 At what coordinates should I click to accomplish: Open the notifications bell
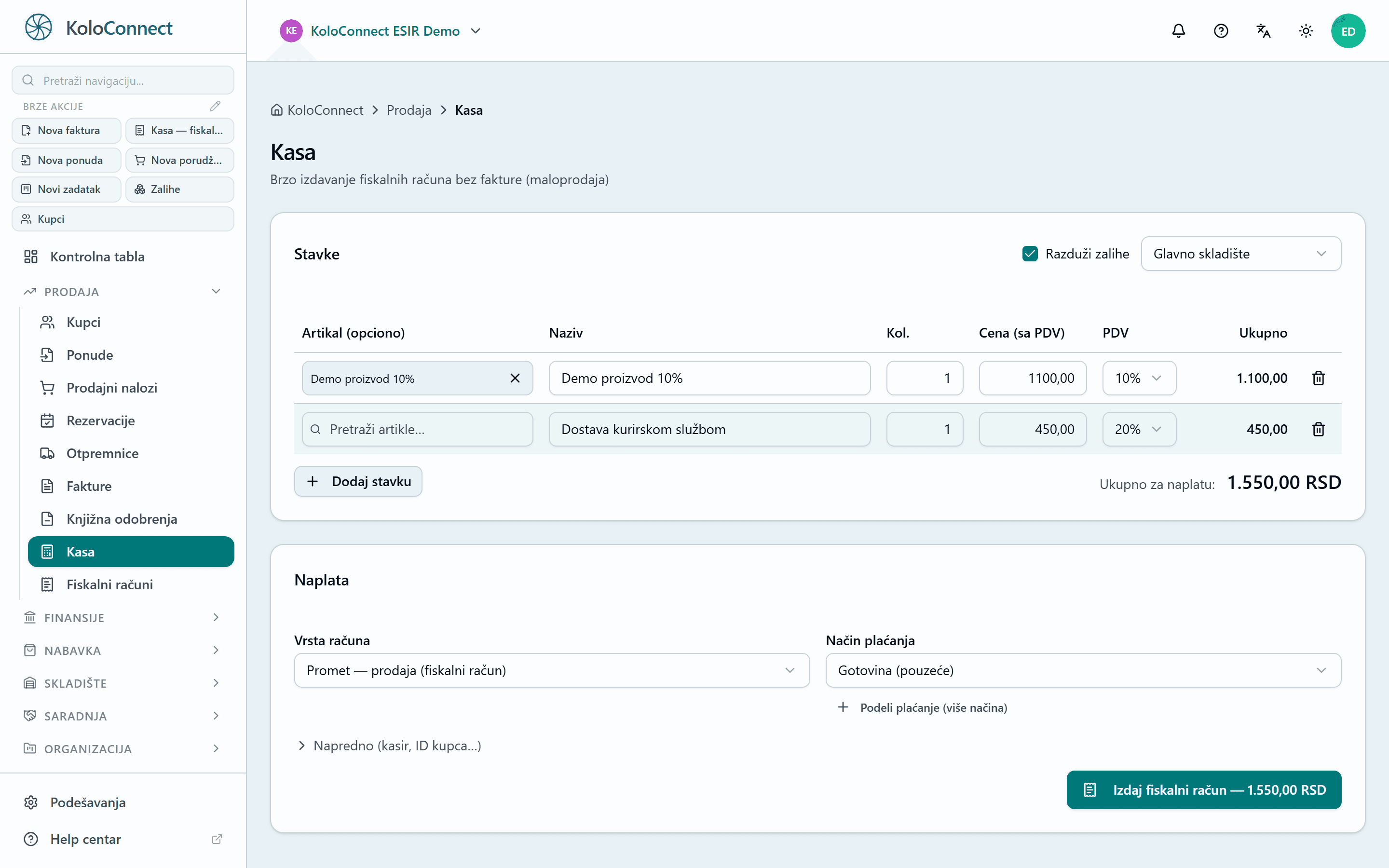pos(1178,31)
